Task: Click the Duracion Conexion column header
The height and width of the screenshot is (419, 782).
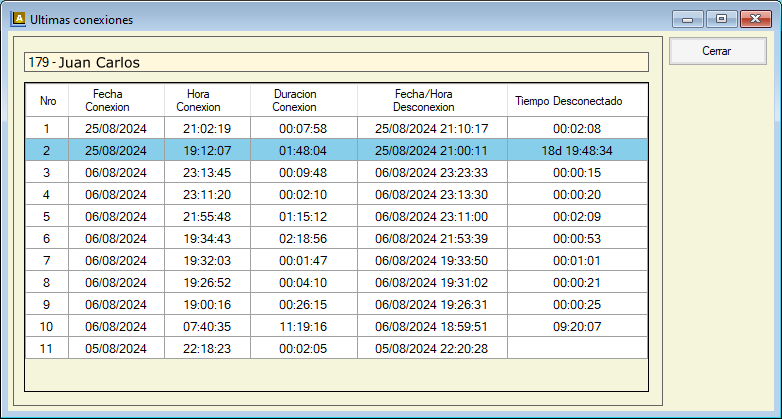Action: [x=295, y=100]
